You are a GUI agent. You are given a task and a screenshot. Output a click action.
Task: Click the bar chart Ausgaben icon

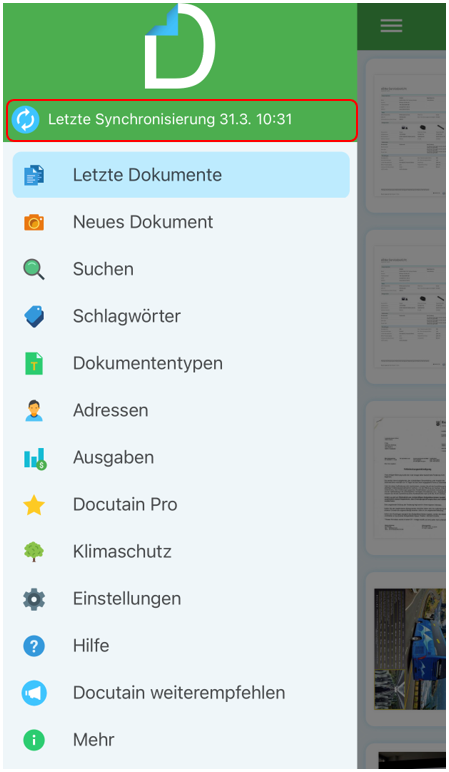[35, 458]
